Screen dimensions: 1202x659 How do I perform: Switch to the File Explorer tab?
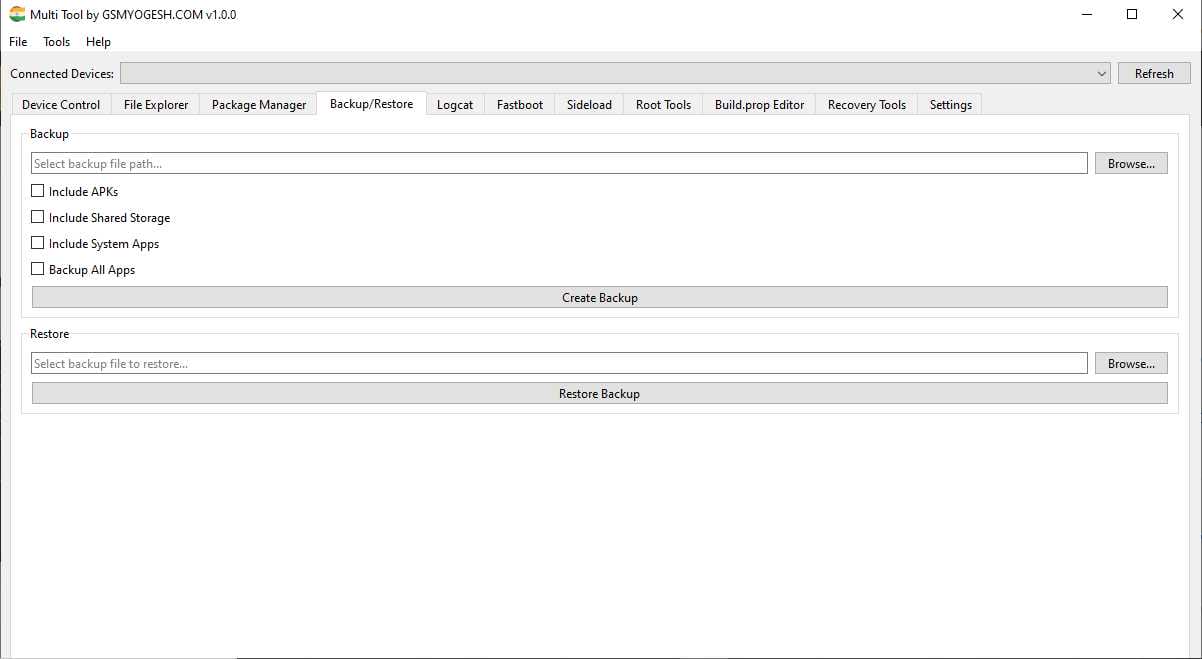(156, 105)
